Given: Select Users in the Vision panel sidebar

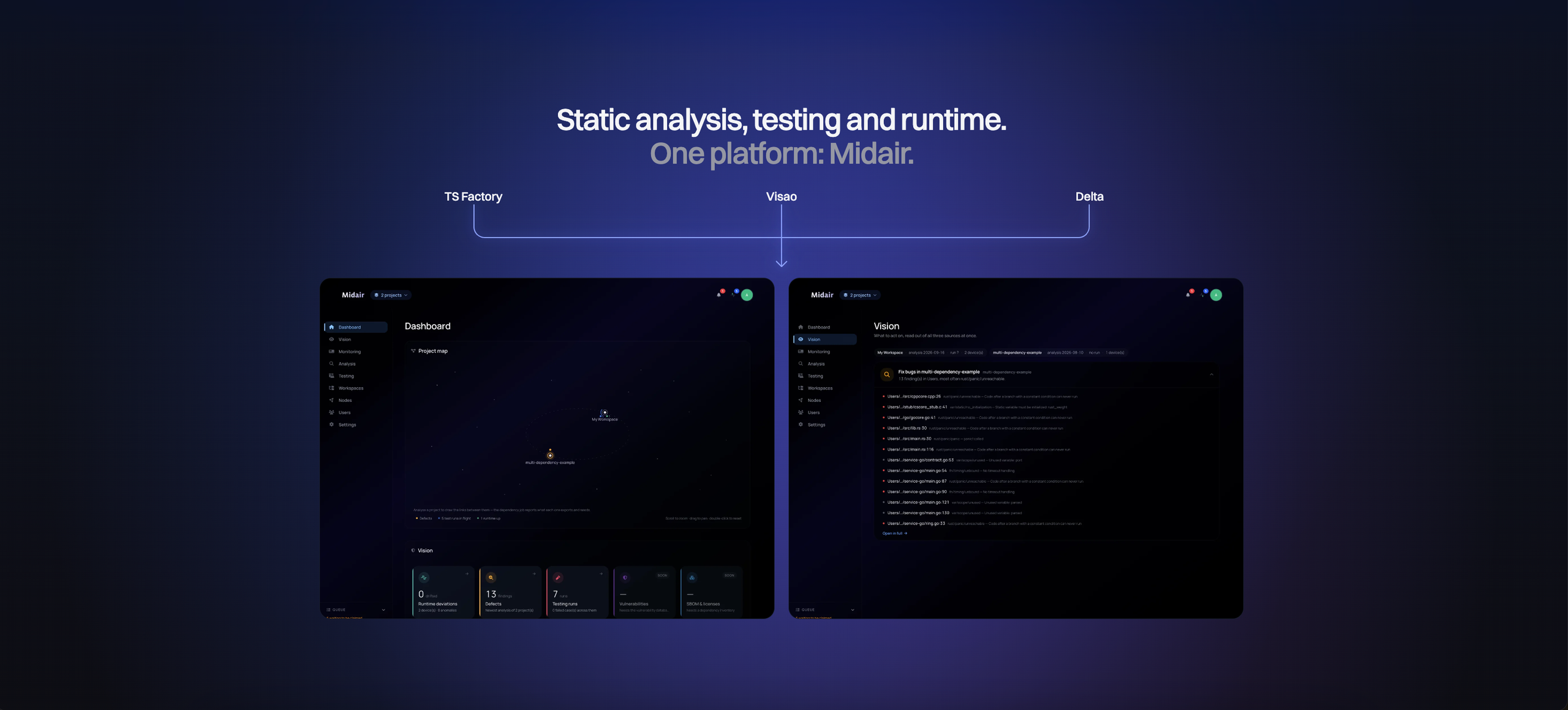Looking at the screenshot, I should [825, 413].
